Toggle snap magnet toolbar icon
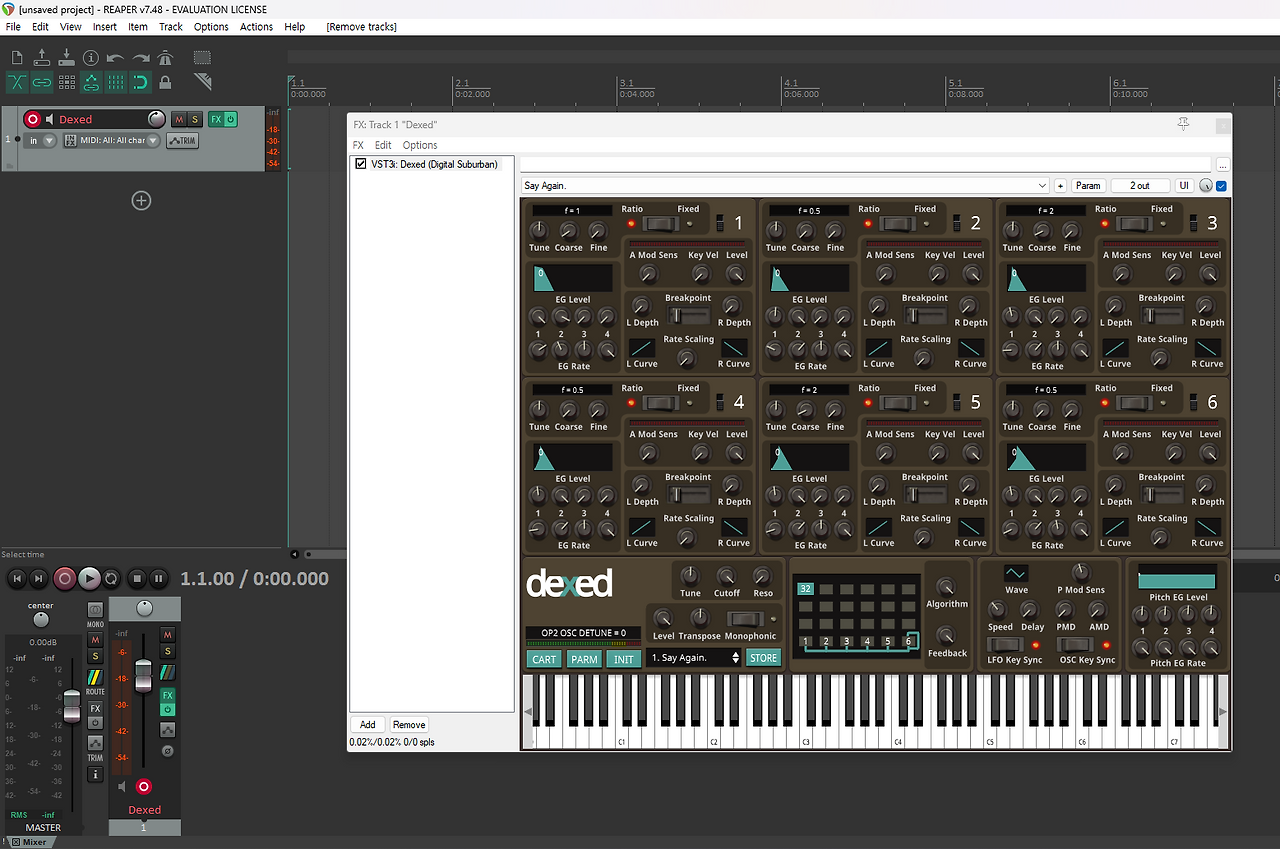 tap(141, 82)
